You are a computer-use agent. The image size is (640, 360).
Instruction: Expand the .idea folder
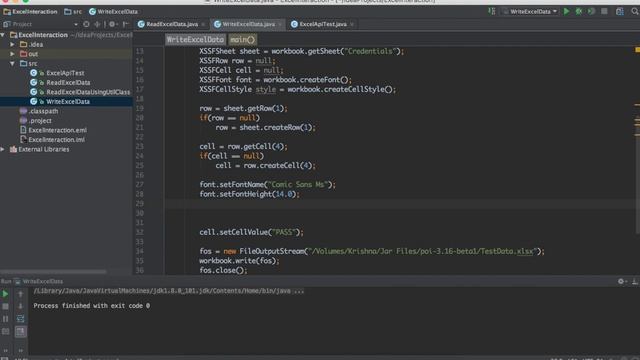tap(13, 44)
